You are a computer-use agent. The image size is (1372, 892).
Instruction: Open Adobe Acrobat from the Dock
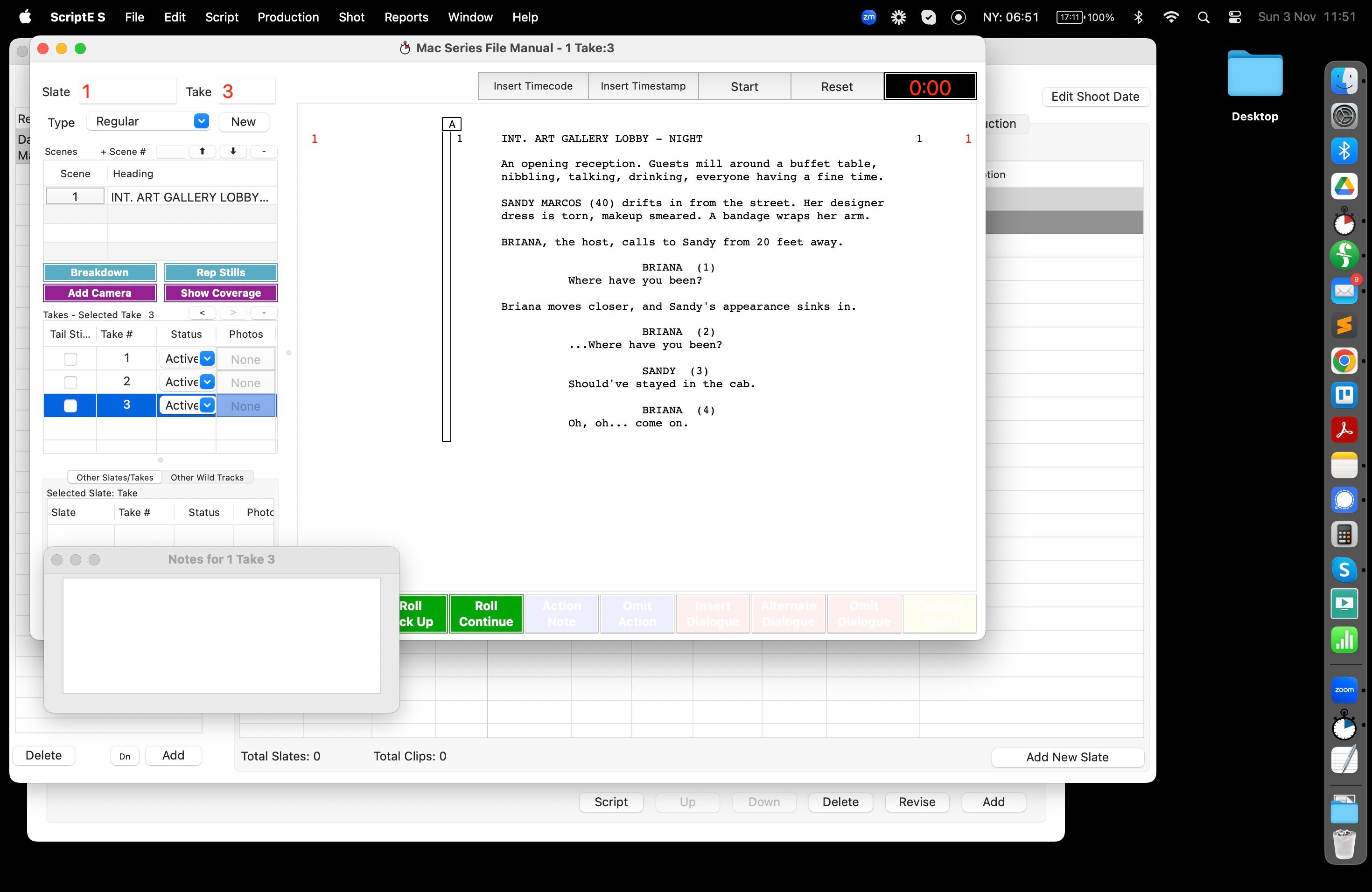[x=1344, y=431]
